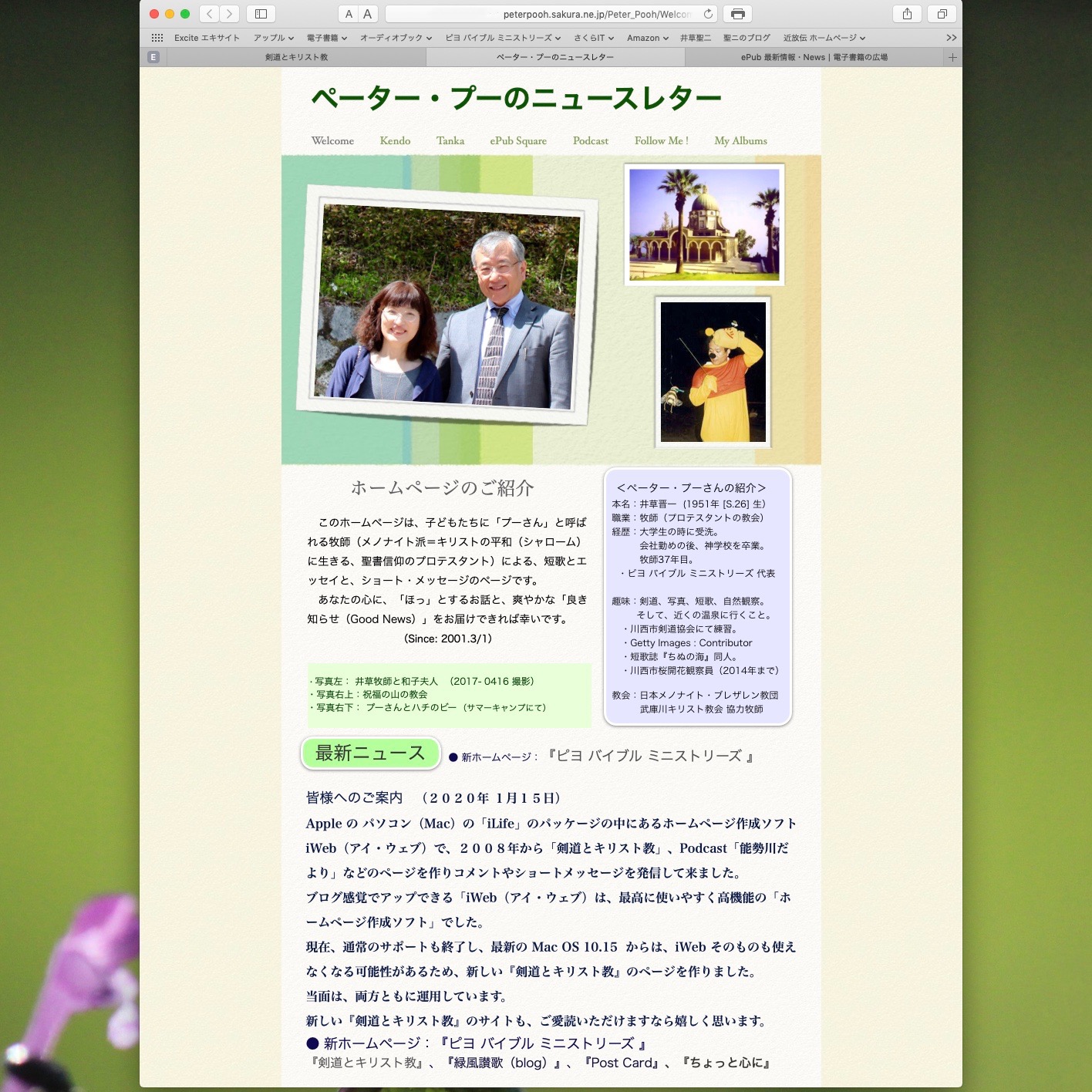Reload the current page

pyautogui.click(x=708, y=14)
